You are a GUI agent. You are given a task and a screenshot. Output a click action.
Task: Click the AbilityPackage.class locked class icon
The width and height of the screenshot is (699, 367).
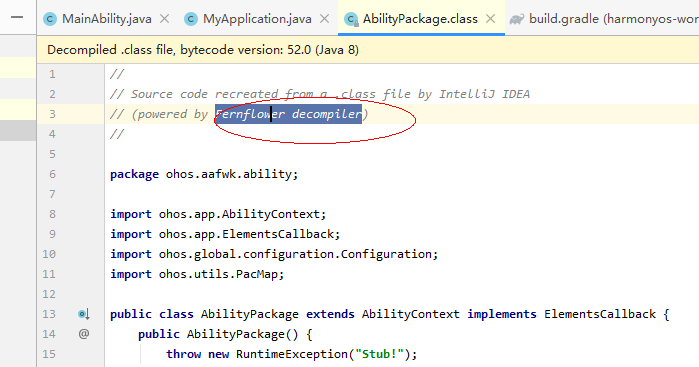(351, 19)
